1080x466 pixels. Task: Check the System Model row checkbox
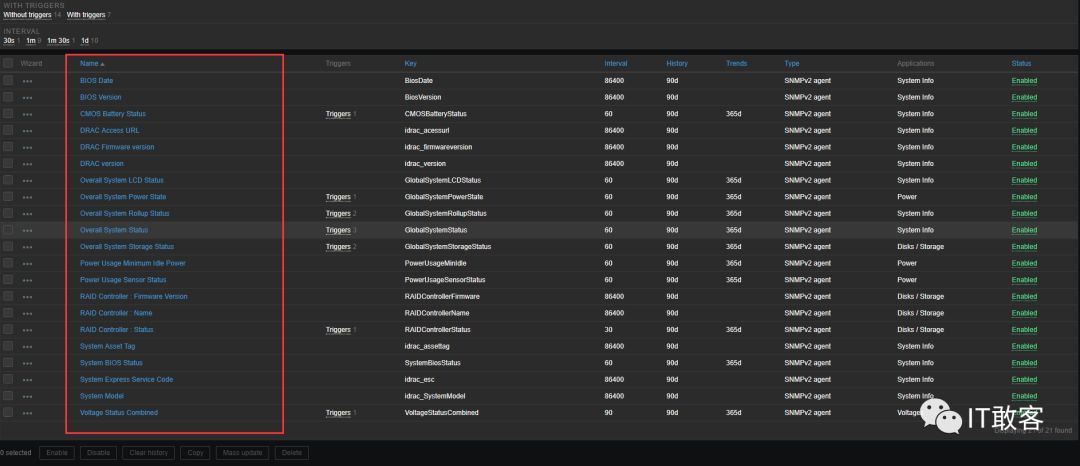coord(8,396)
